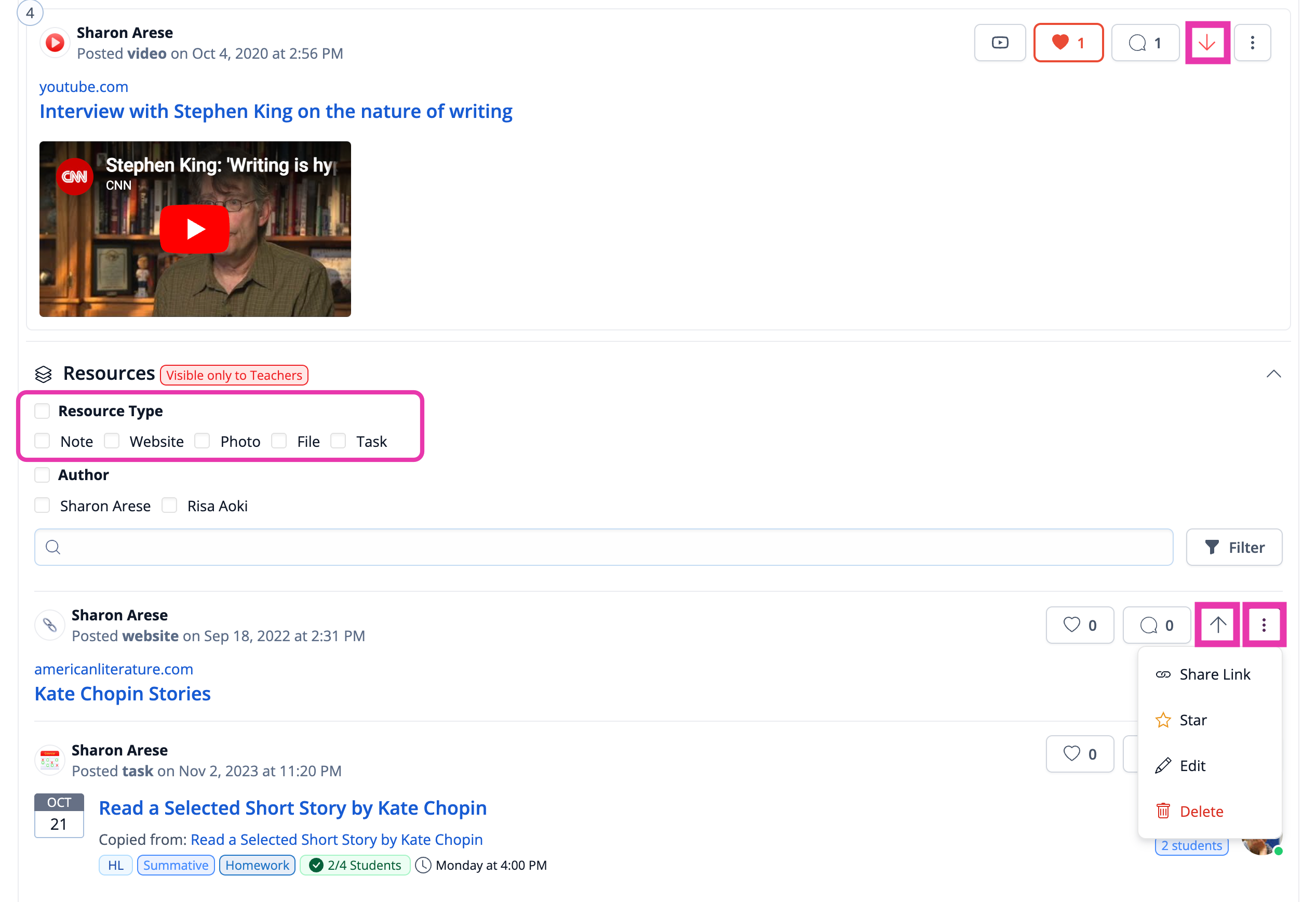Collapse the Resources section
Image resolution: width=1316 pixels, height=902 pixels.
tap(1273, 374)
